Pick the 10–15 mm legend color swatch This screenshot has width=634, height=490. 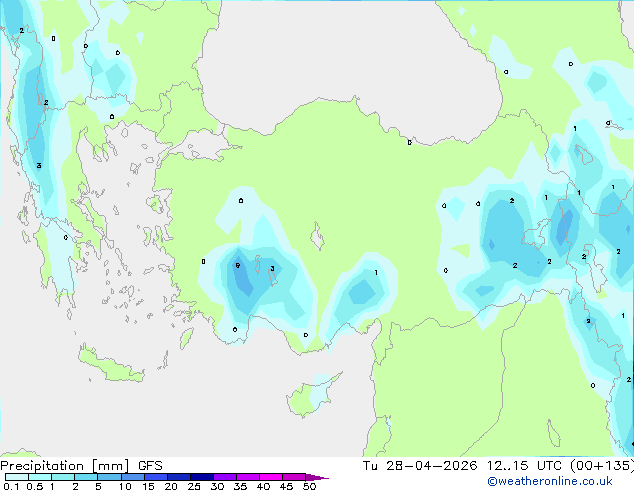[x=132, y=477]
